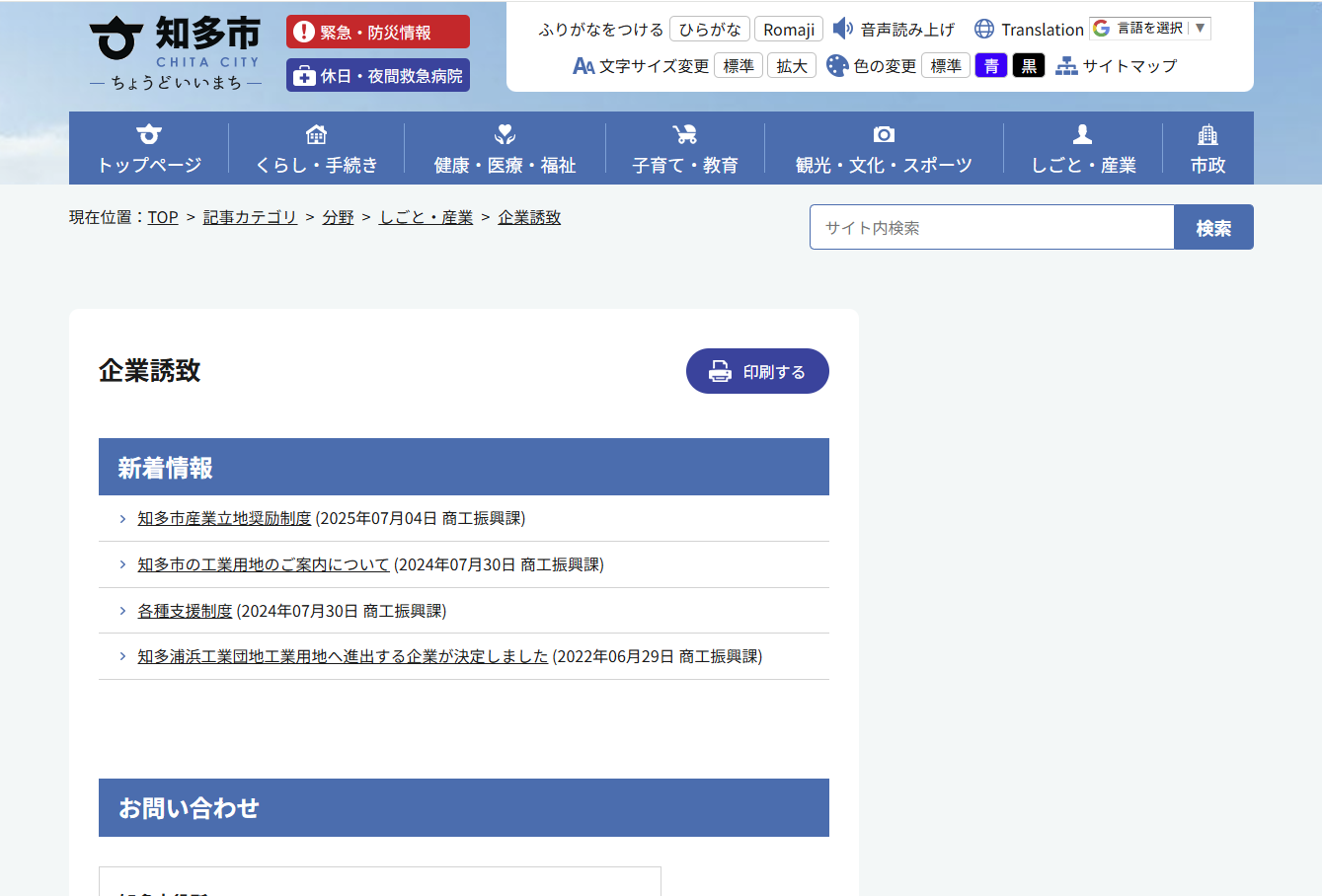
Task: Click the exclamation icon in the emergency button
Action: point(304,32)
